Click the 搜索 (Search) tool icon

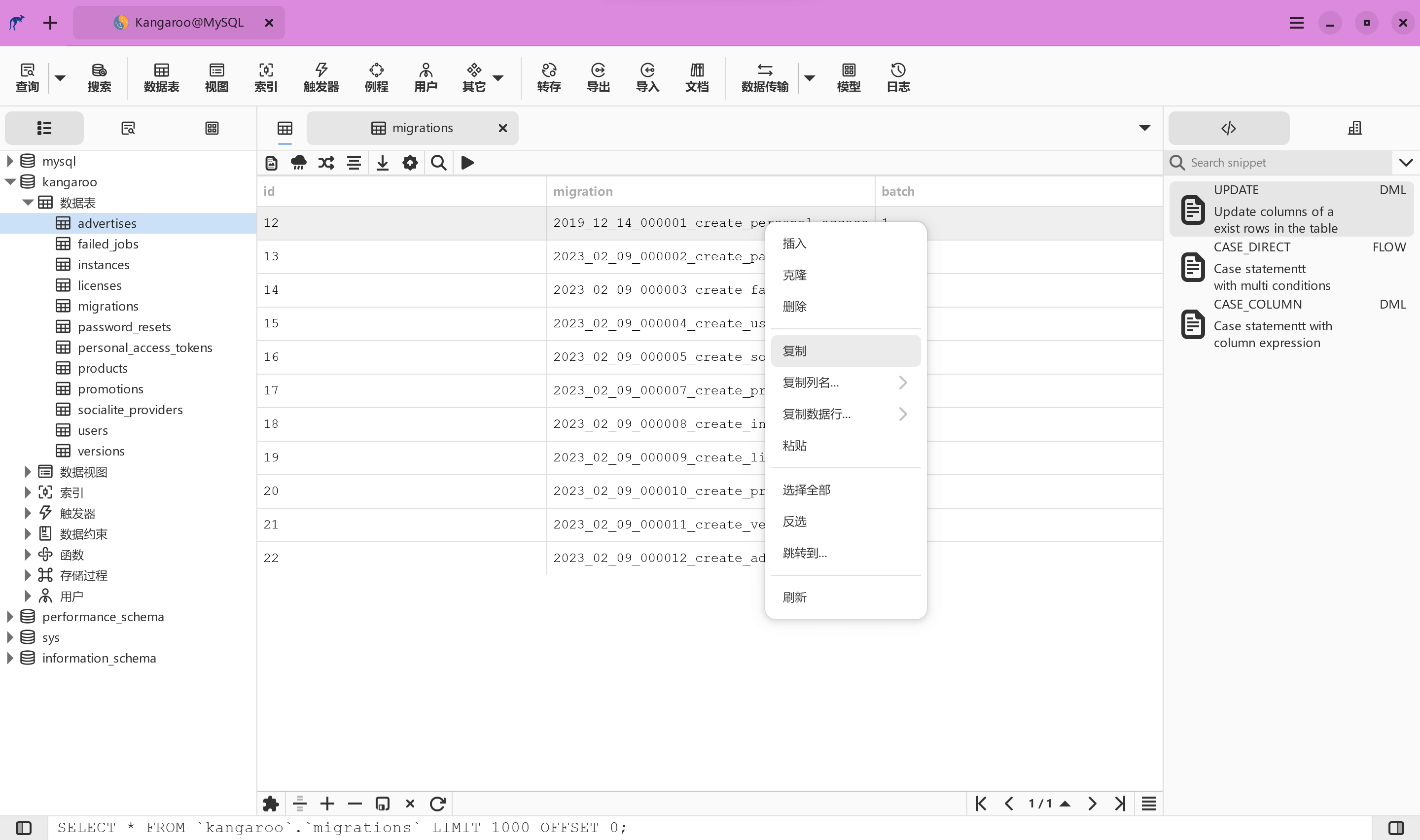pyautogui.click(x=99, y=77)
